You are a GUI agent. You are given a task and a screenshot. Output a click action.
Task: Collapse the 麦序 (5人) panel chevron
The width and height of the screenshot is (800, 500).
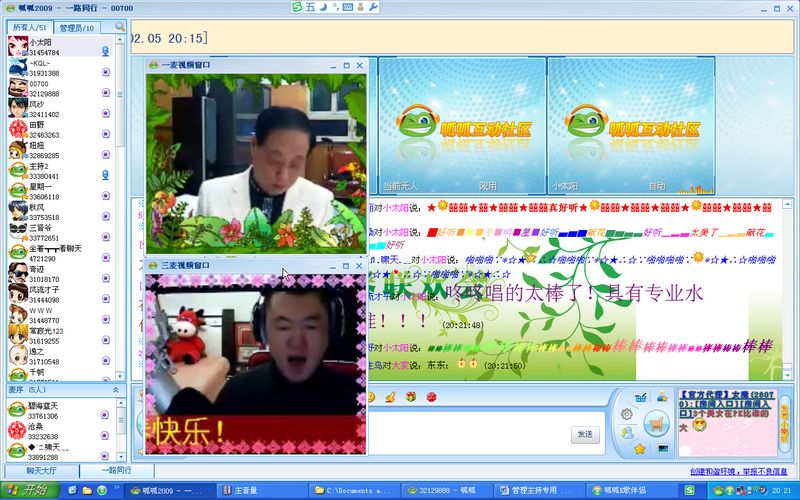pyautogui.click(x=116, y=389)
